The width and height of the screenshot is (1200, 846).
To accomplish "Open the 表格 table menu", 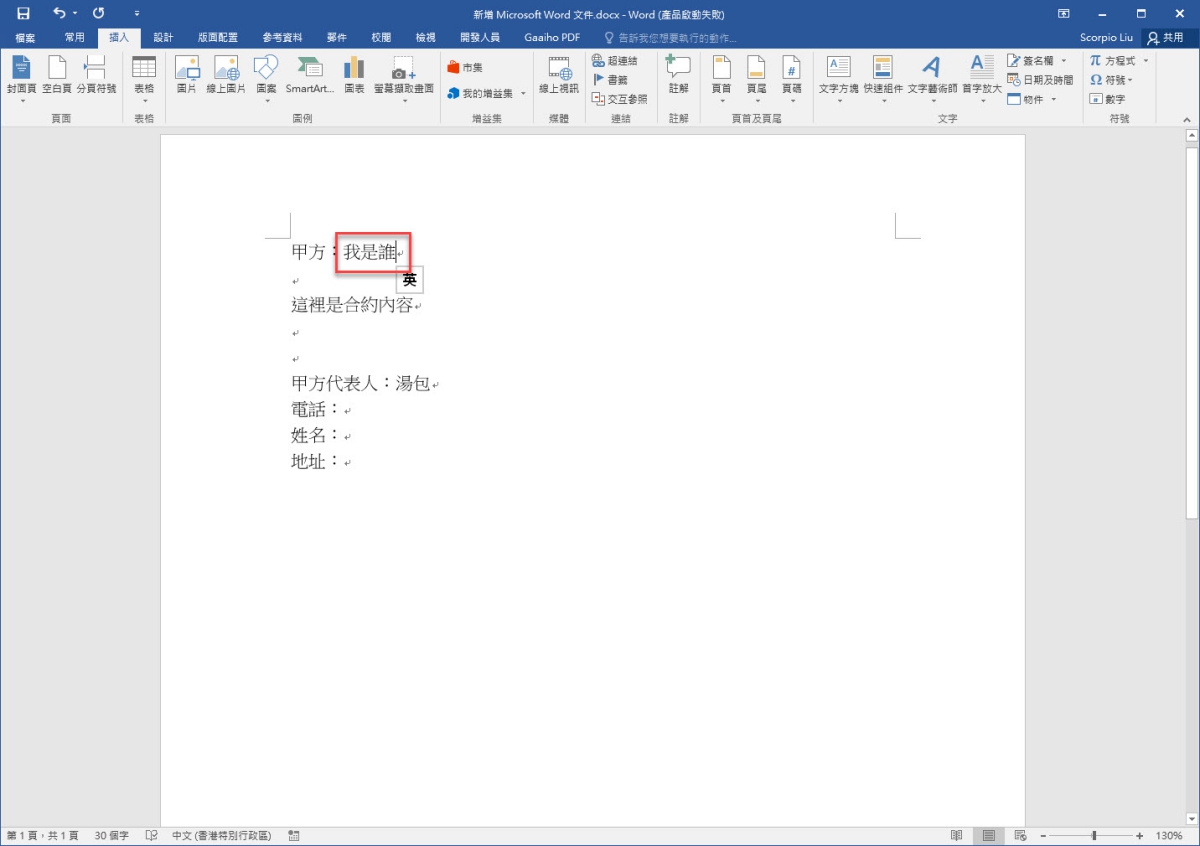I will (x=144, y=79).
